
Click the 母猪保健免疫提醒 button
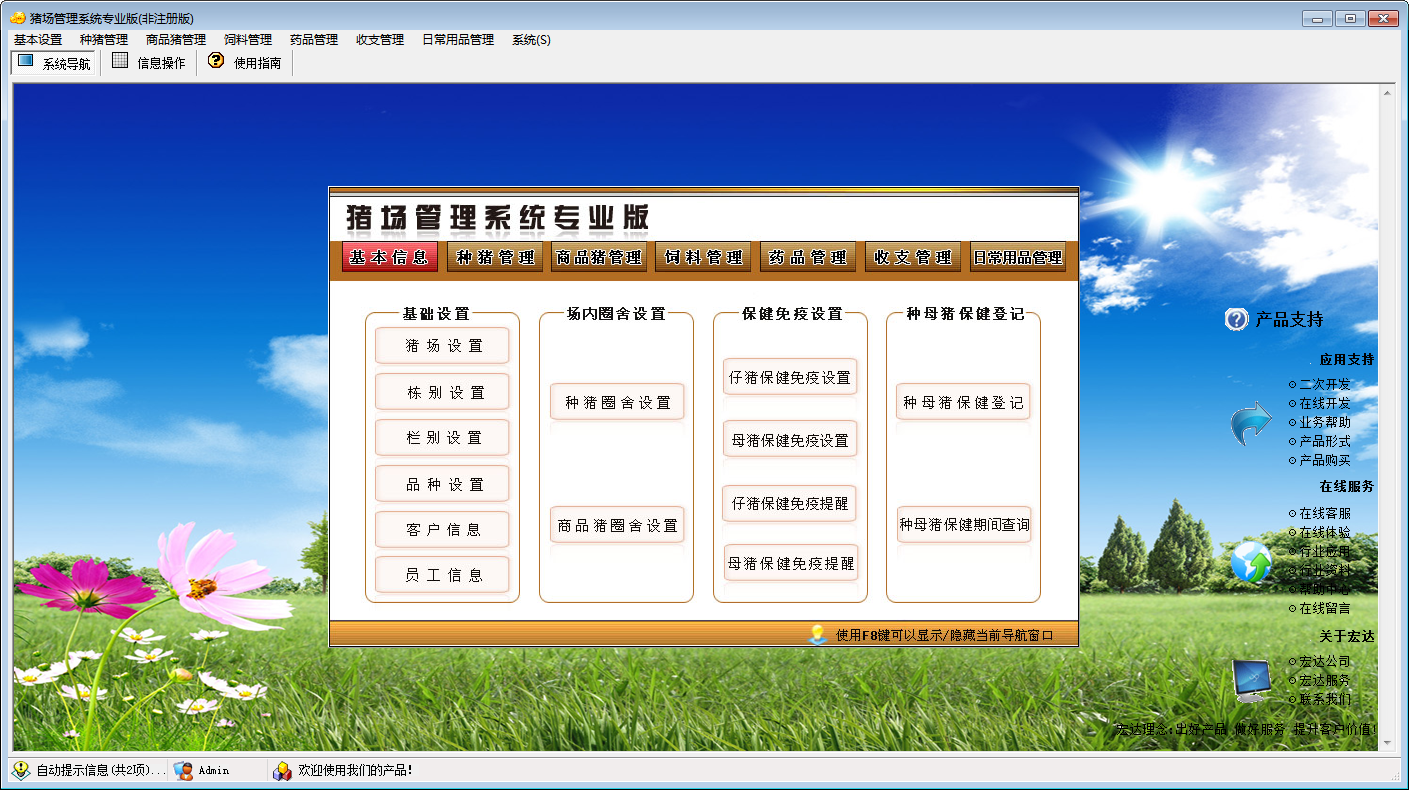[791, 564]
